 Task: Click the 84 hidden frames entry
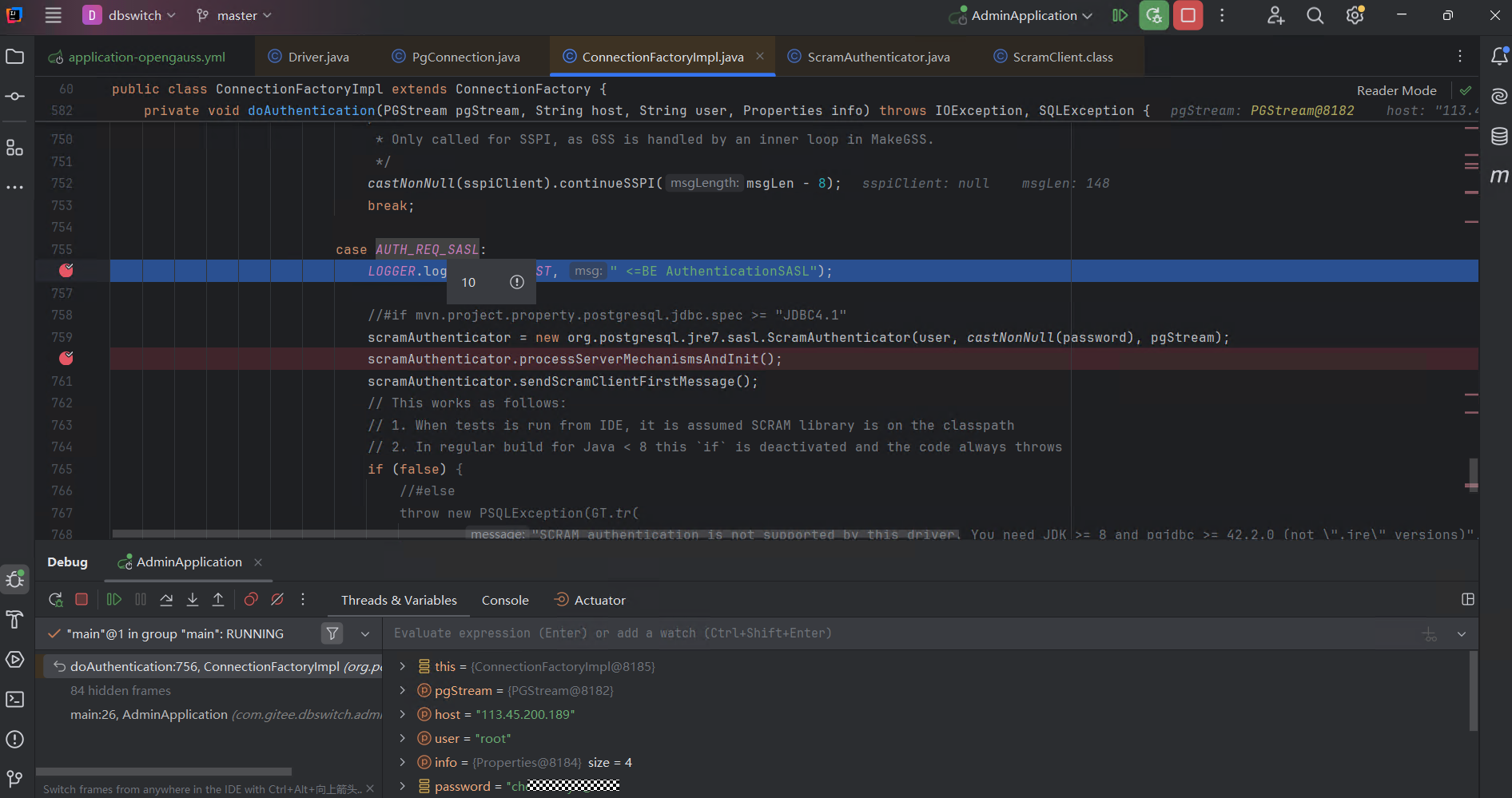121,691
